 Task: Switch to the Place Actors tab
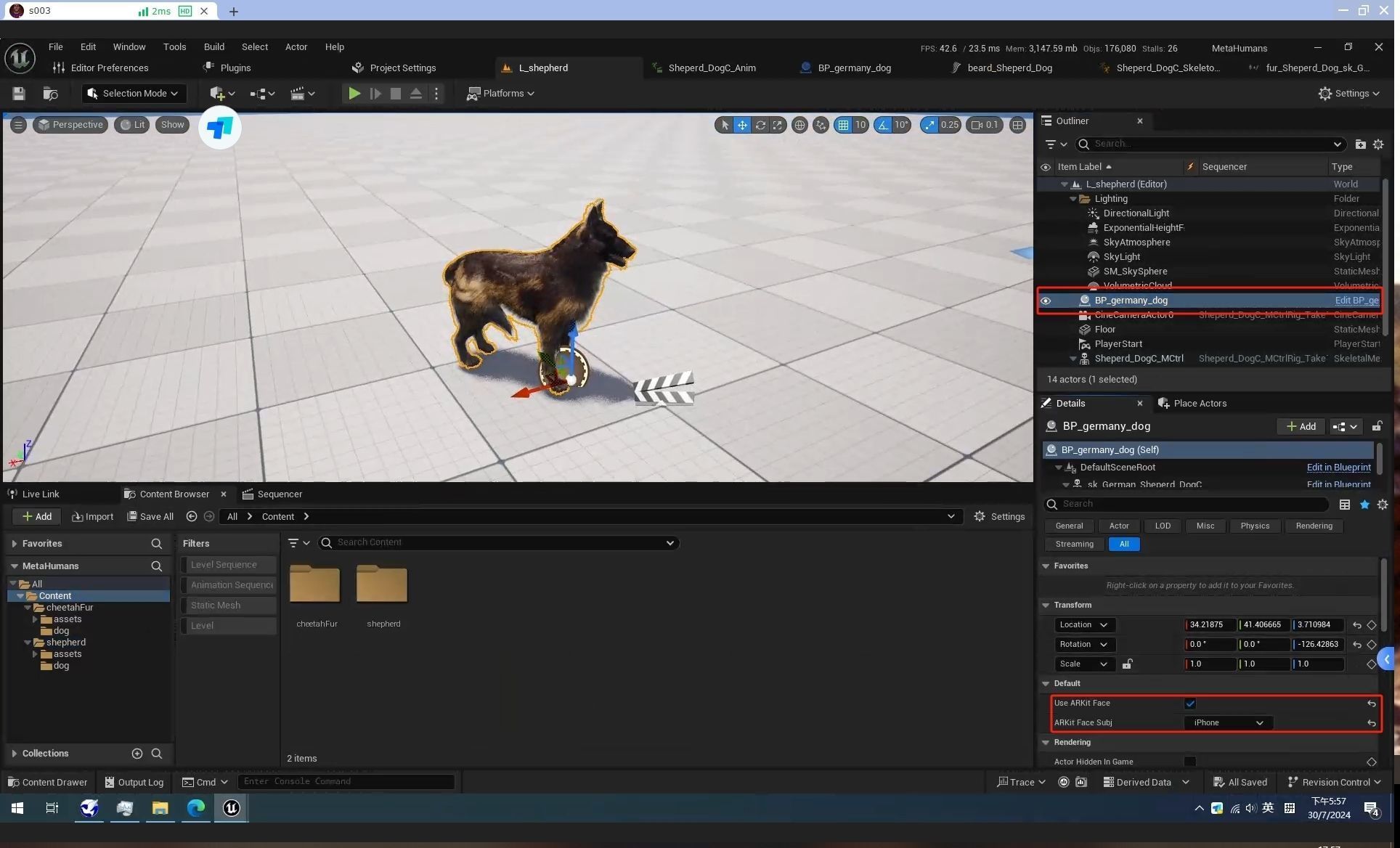pos(1192,404)
